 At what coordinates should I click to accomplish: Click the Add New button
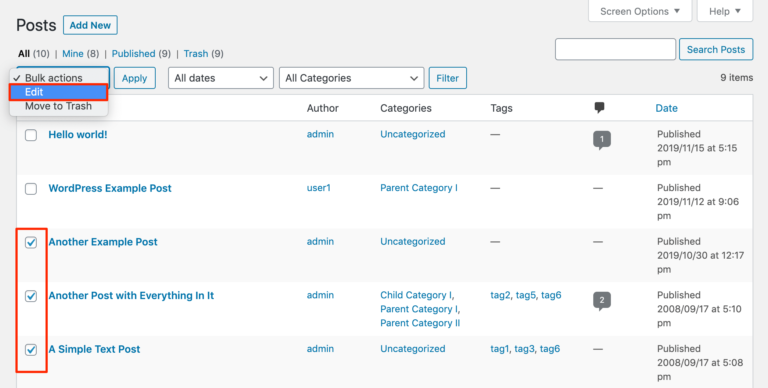point(90,25)
